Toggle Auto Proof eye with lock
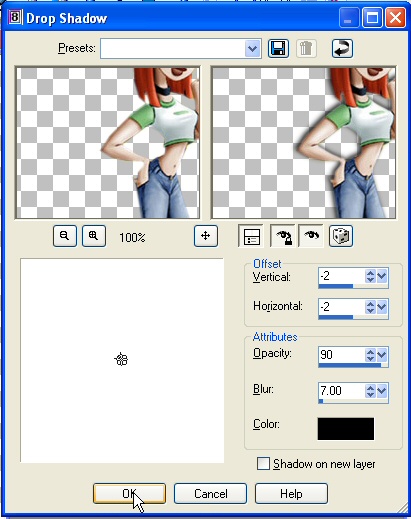The image size is (411, 519). click(x=282, y=236)
